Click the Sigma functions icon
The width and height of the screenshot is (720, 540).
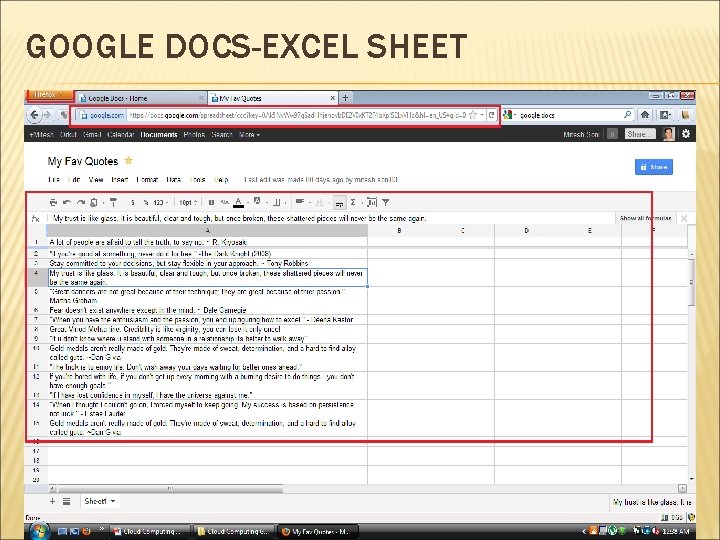pyautogui.click(x=353, y=202)
